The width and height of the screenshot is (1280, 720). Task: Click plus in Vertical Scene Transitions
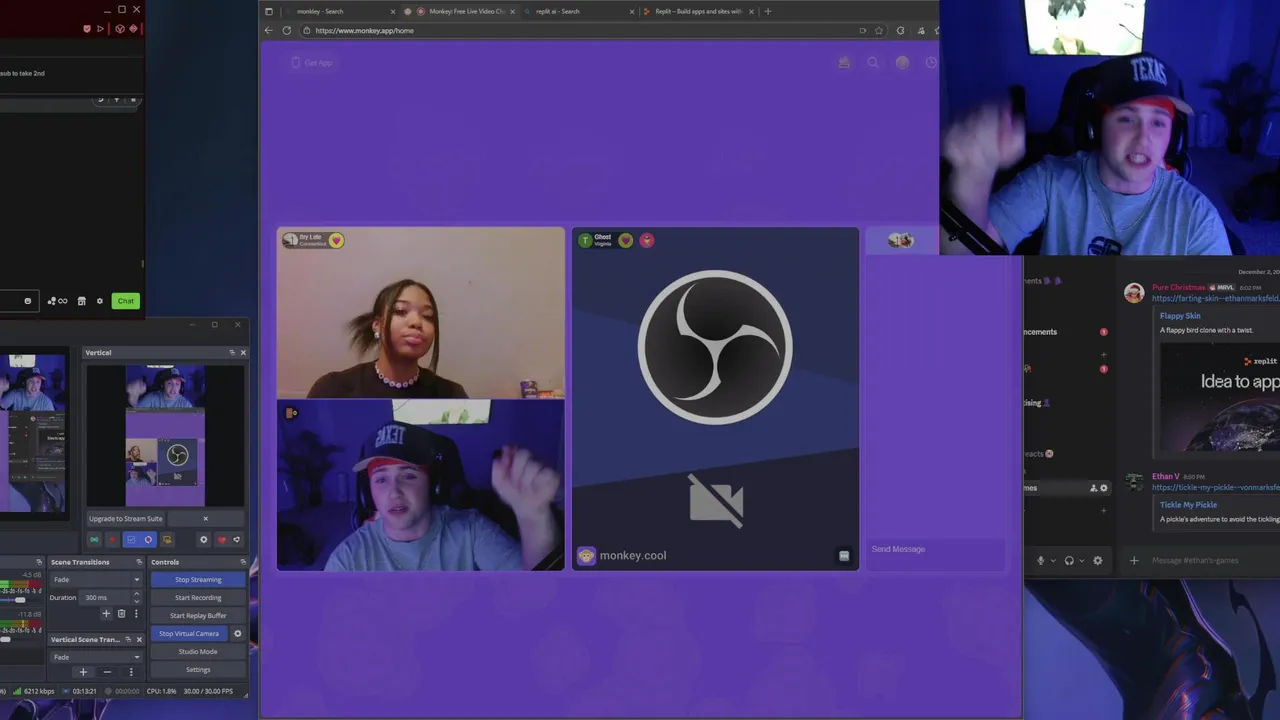tap(83, 672)
